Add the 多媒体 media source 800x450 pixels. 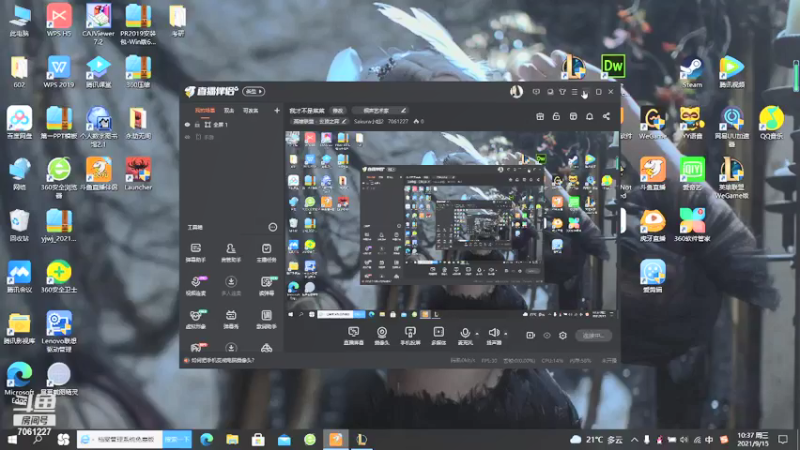[438, 336]
